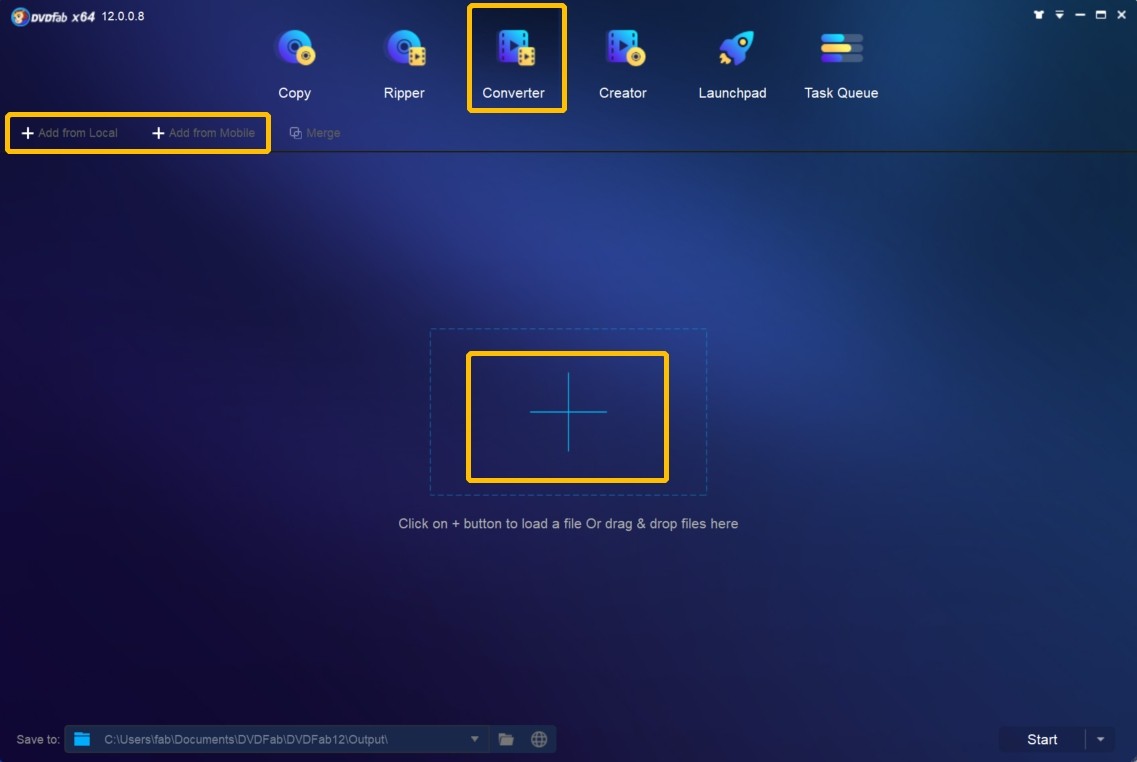This screenshot has height=762, width=1137.
Task: Open the output folder icon
Action: 506,740
